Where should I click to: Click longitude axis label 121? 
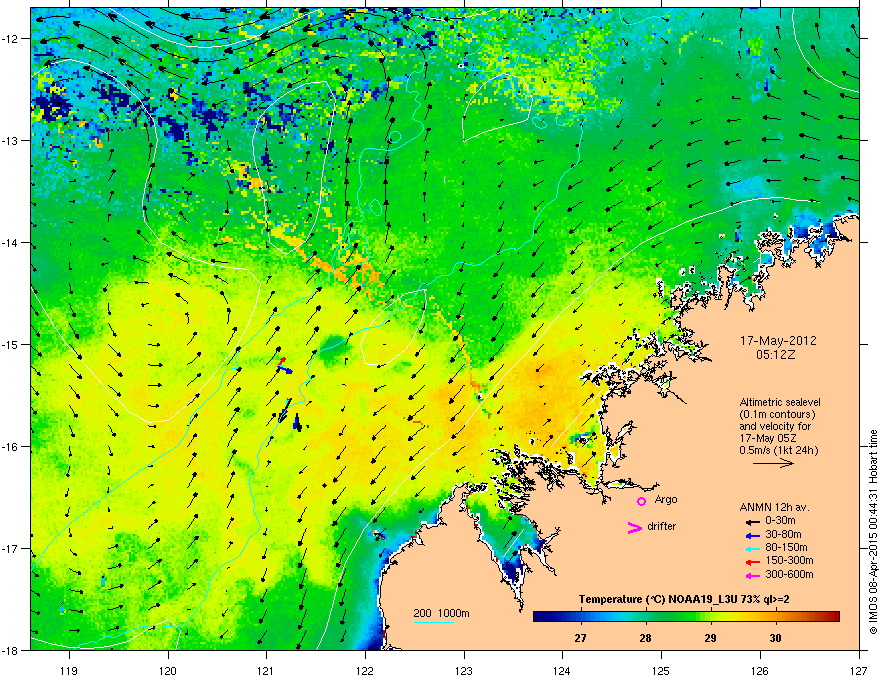coord(266,670)
